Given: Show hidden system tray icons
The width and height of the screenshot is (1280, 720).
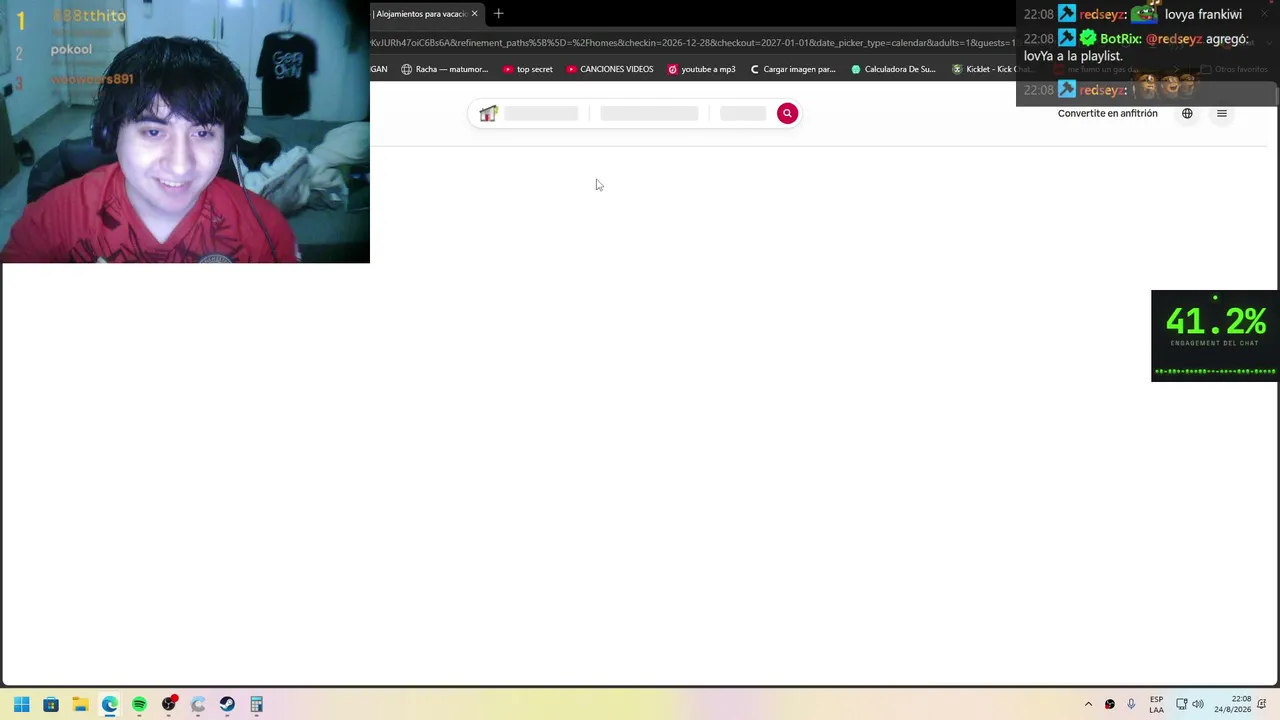Looking at the screenshot, I should click(x=1088, y=705).
